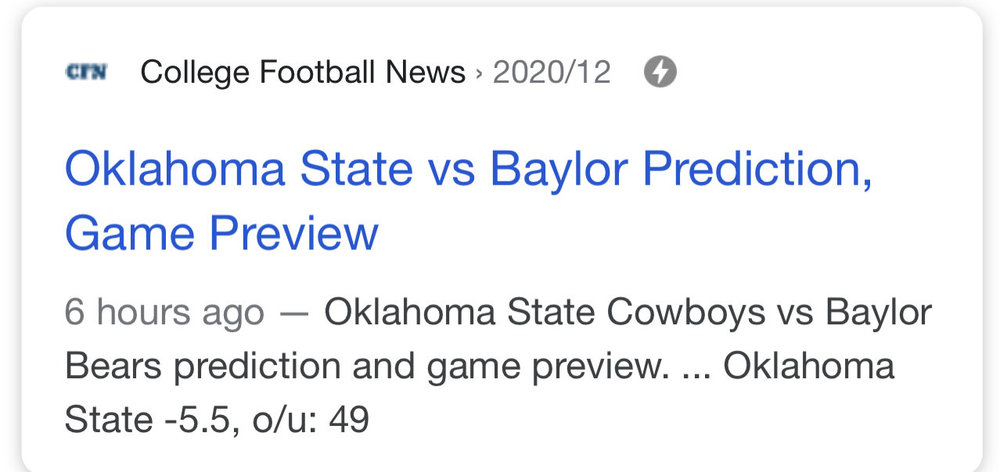Click the dash after the timestamp
Image resolution: width=1000 pixels, height=472 pixels.
coord(294,313)
